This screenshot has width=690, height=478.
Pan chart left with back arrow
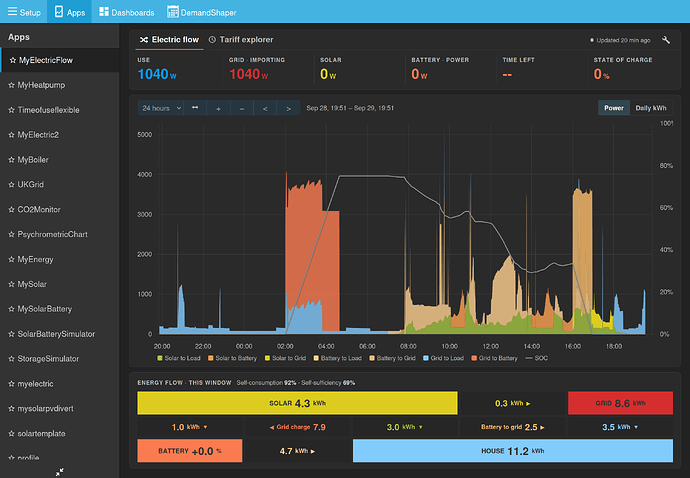(x=265, y=108)
